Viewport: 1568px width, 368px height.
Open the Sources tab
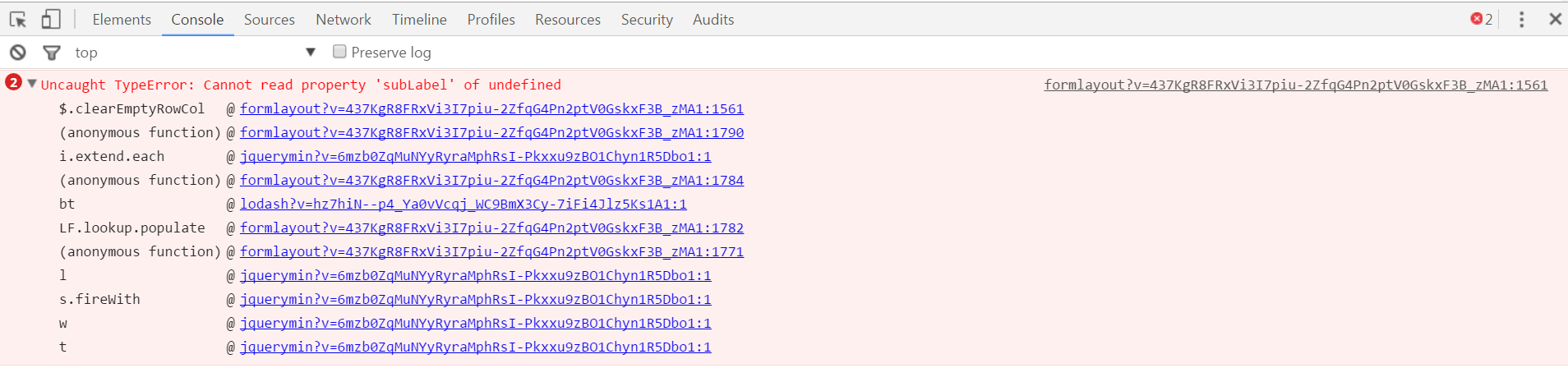point(270,19)
